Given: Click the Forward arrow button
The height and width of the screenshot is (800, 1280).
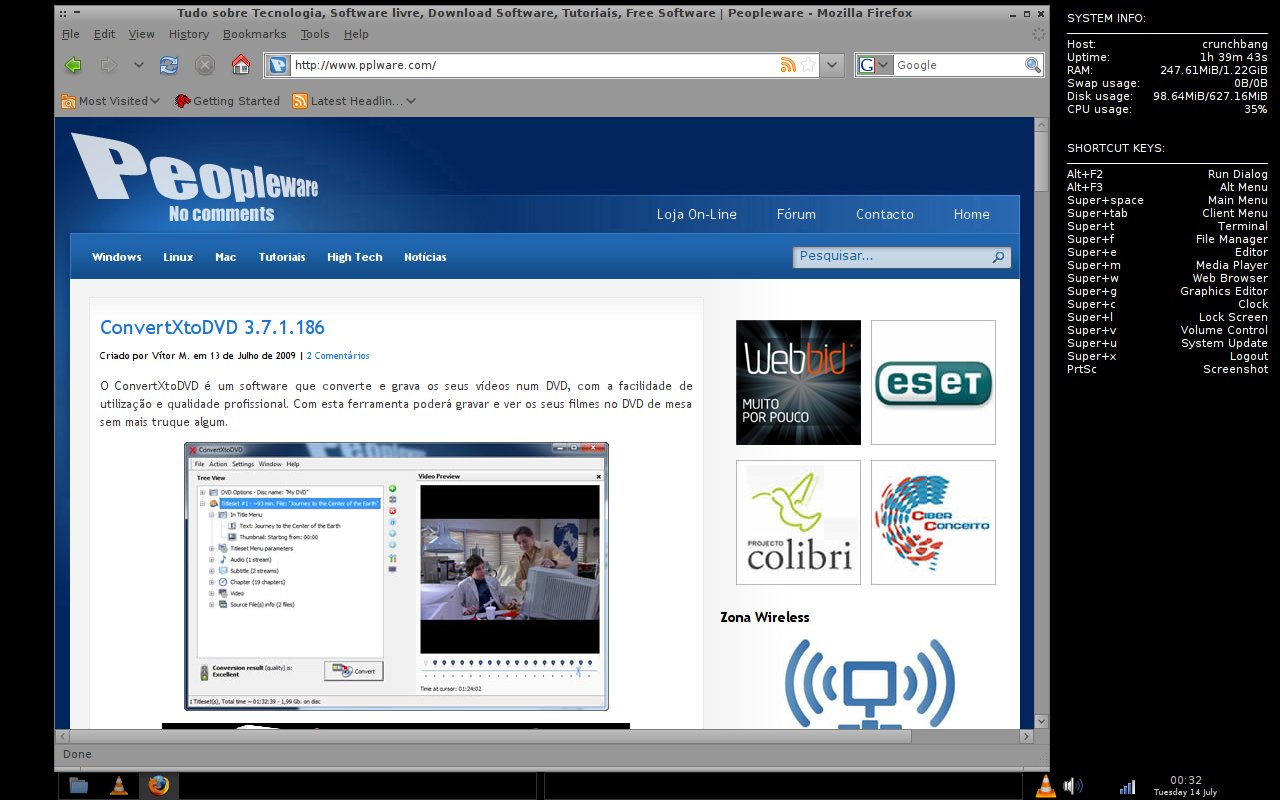Looking at the screenshot, I should click(108, 65).
